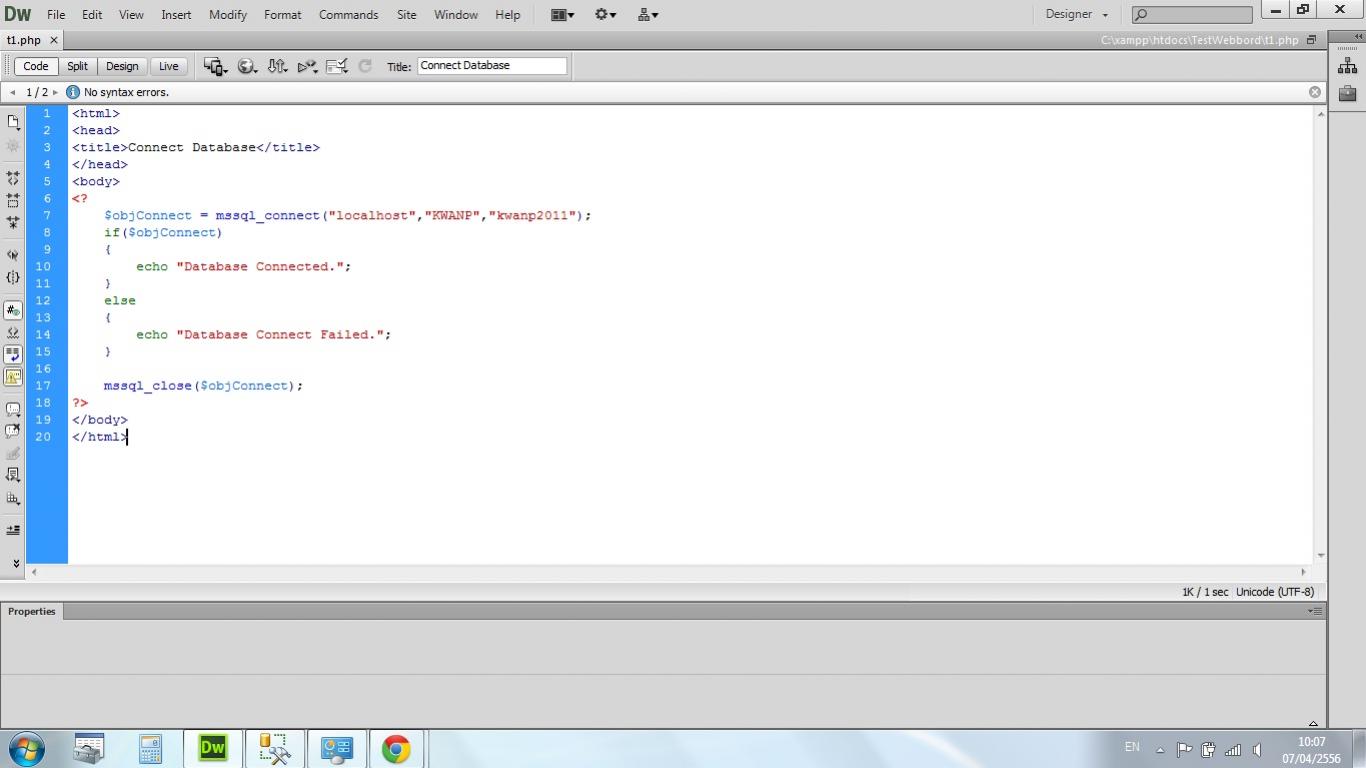Expand the Properties panel arrow
Screen dimensions: 1366x768
pos(1313,723)
